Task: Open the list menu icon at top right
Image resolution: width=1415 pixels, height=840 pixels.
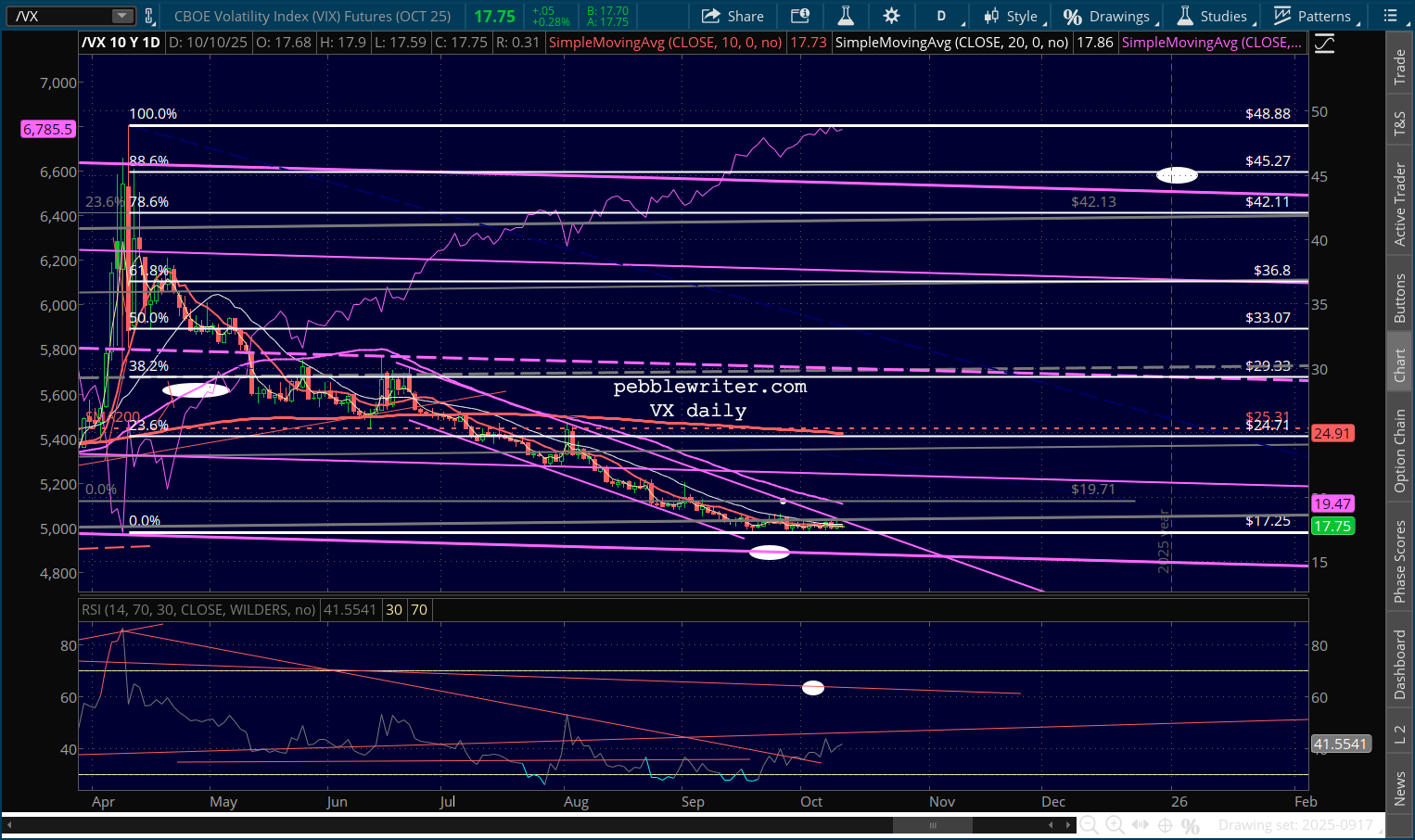Action: [1390, 16]
